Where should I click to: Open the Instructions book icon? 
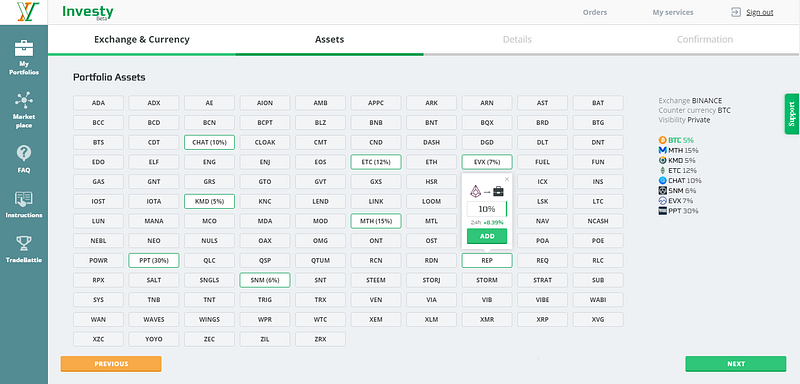tap(24, 199)
